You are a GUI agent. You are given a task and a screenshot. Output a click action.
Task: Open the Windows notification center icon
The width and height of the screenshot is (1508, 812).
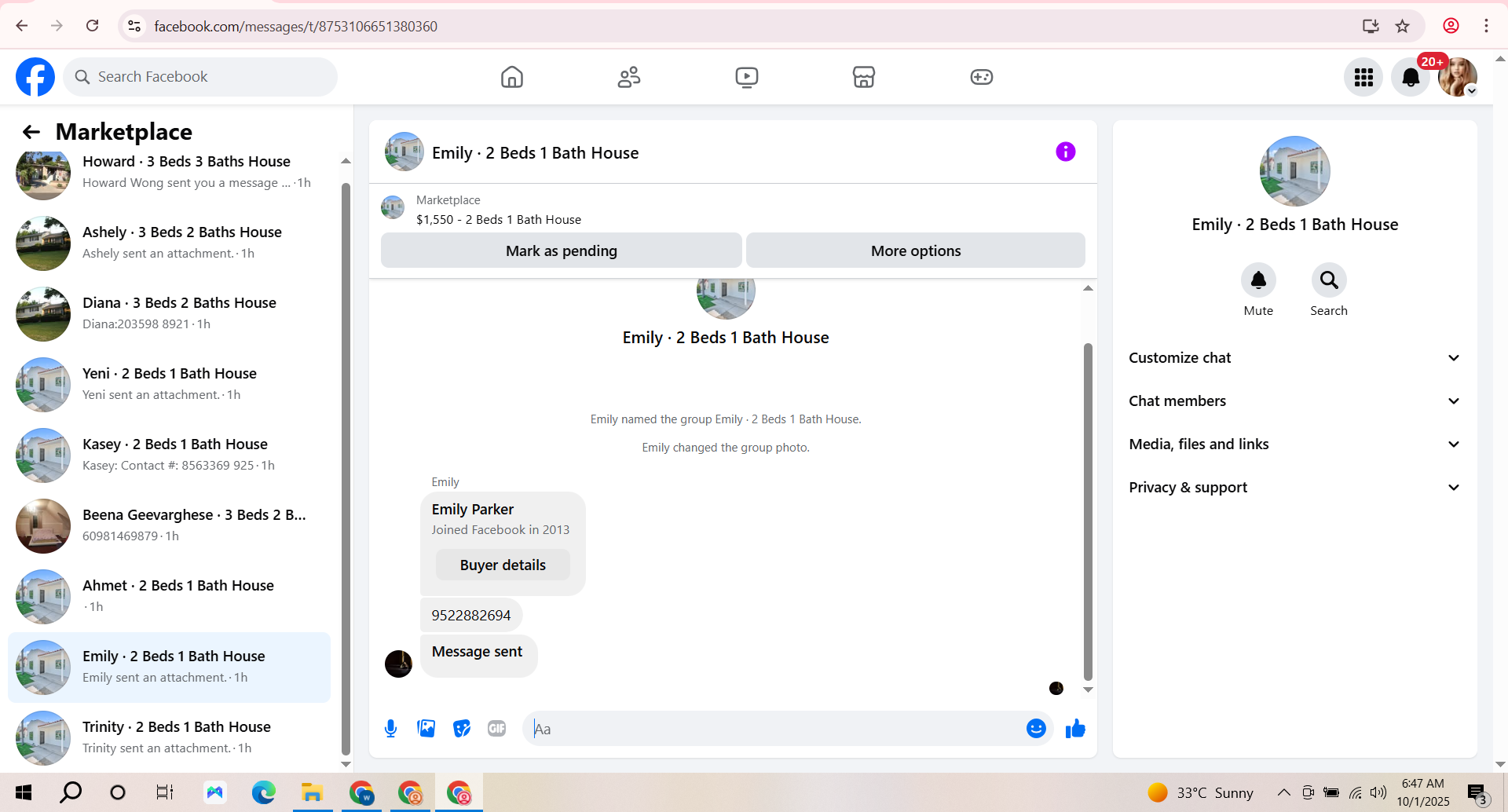pos(1478,793)
